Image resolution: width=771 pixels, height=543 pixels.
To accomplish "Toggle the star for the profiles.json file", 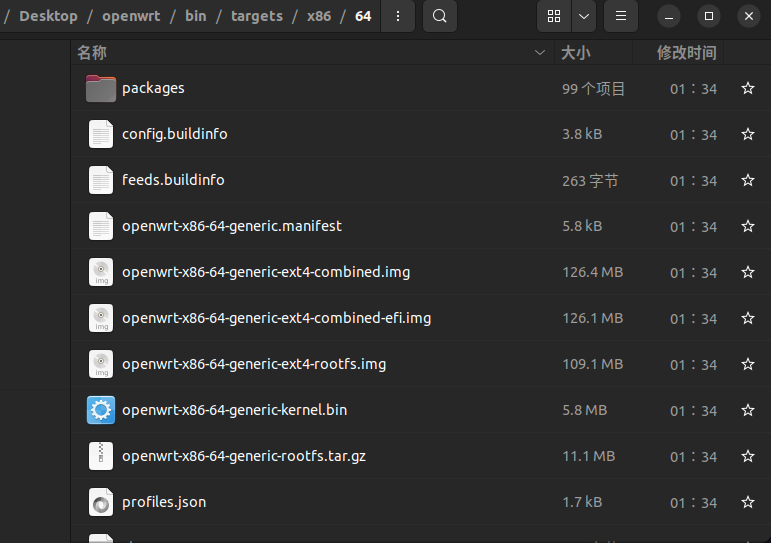I will coord(747,502).
